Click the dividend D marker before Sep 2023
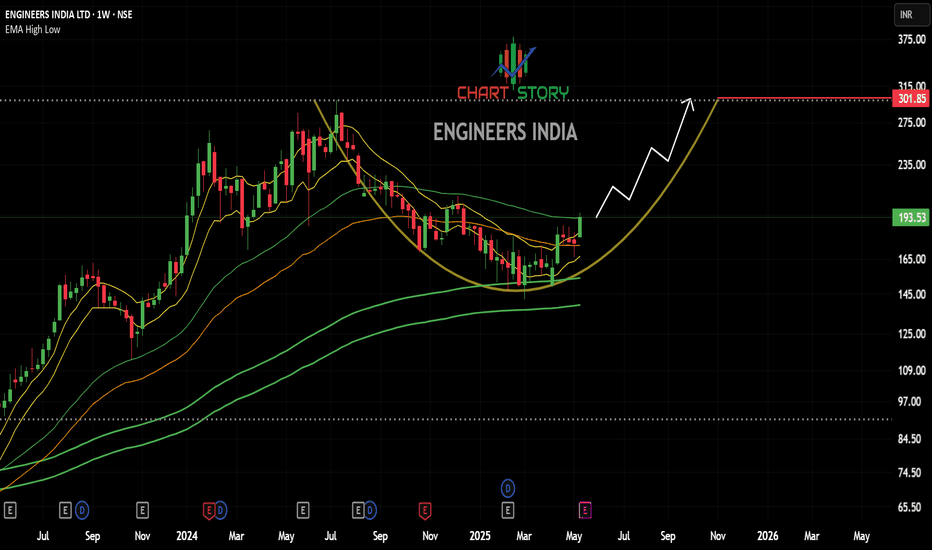 82,510
